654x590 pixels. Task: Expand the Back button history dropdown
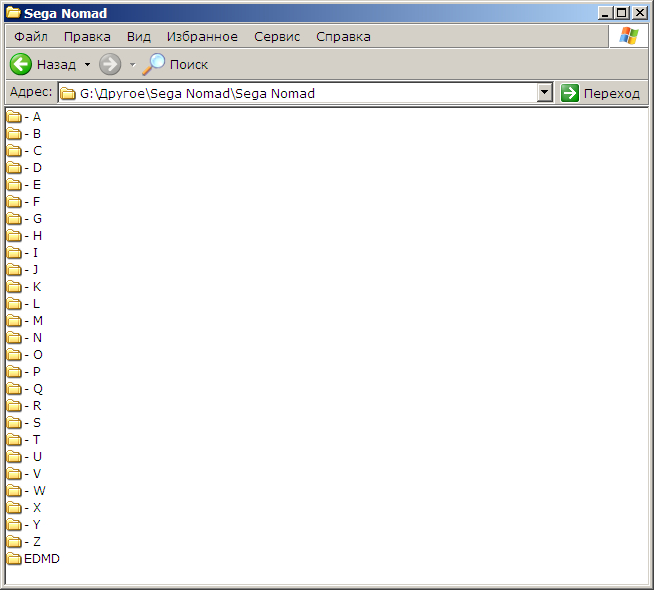87,65
